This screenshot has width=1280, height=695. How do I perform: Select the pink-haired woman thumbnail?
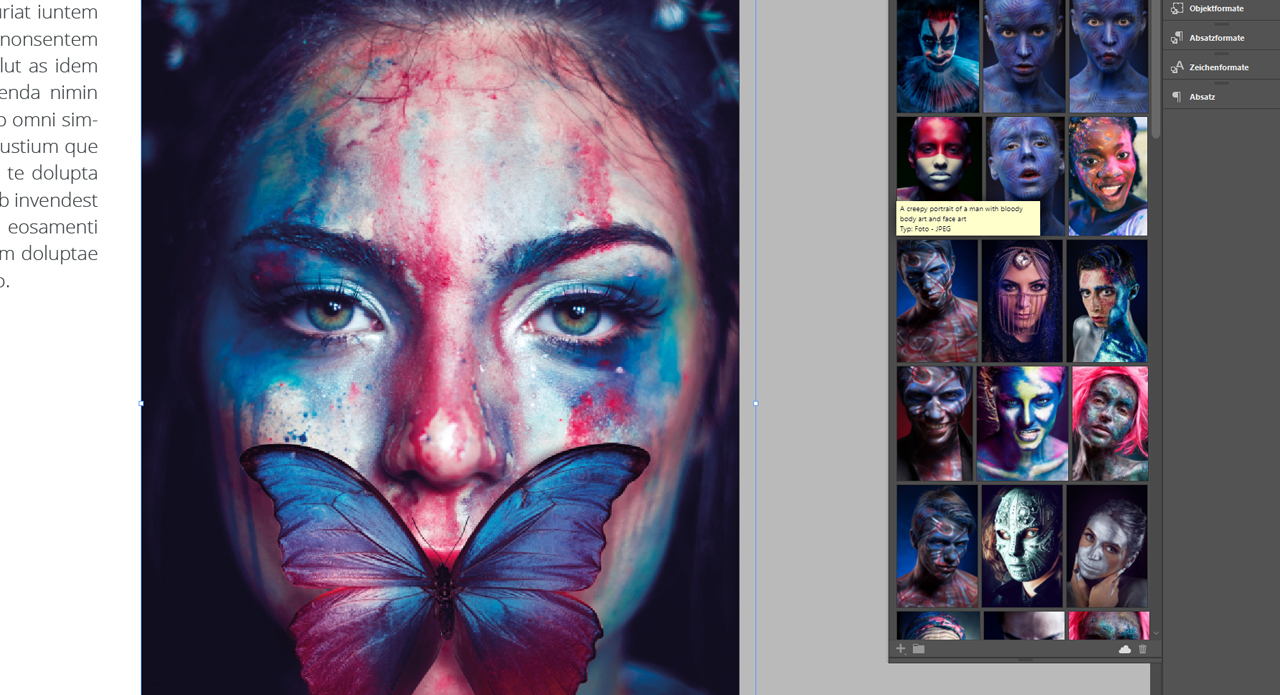[x=1109, y=423]
